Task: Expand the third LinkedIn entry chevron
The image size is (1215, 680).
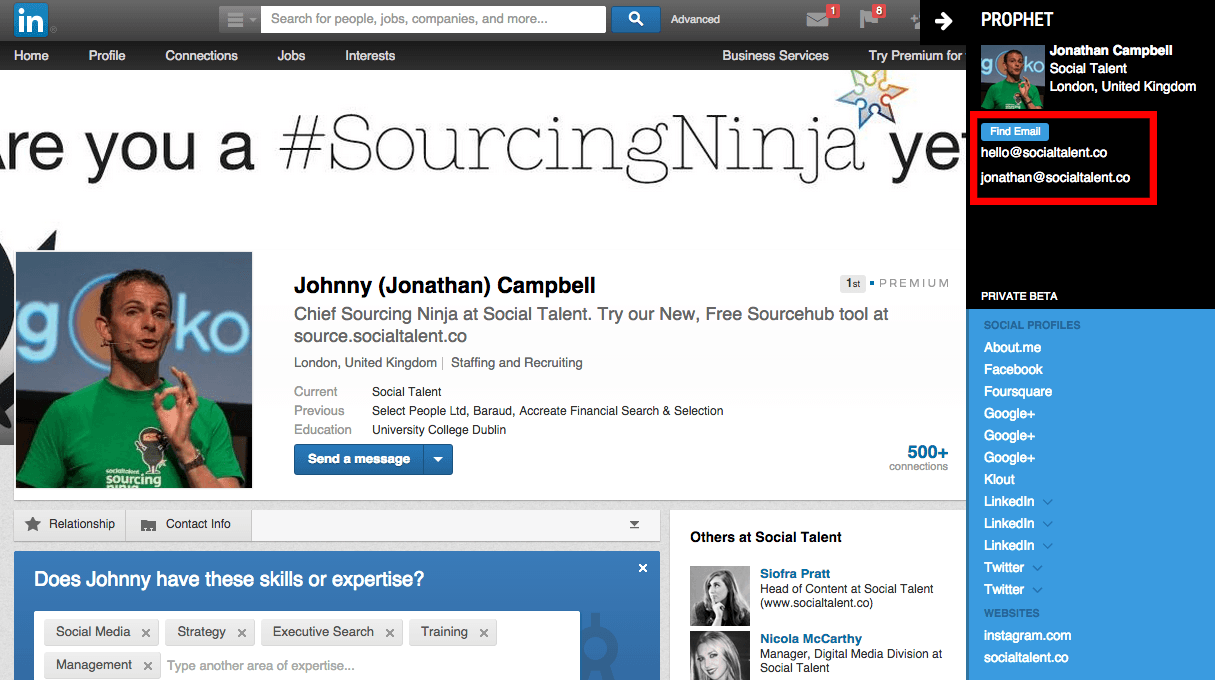Action: [1047, 545]
